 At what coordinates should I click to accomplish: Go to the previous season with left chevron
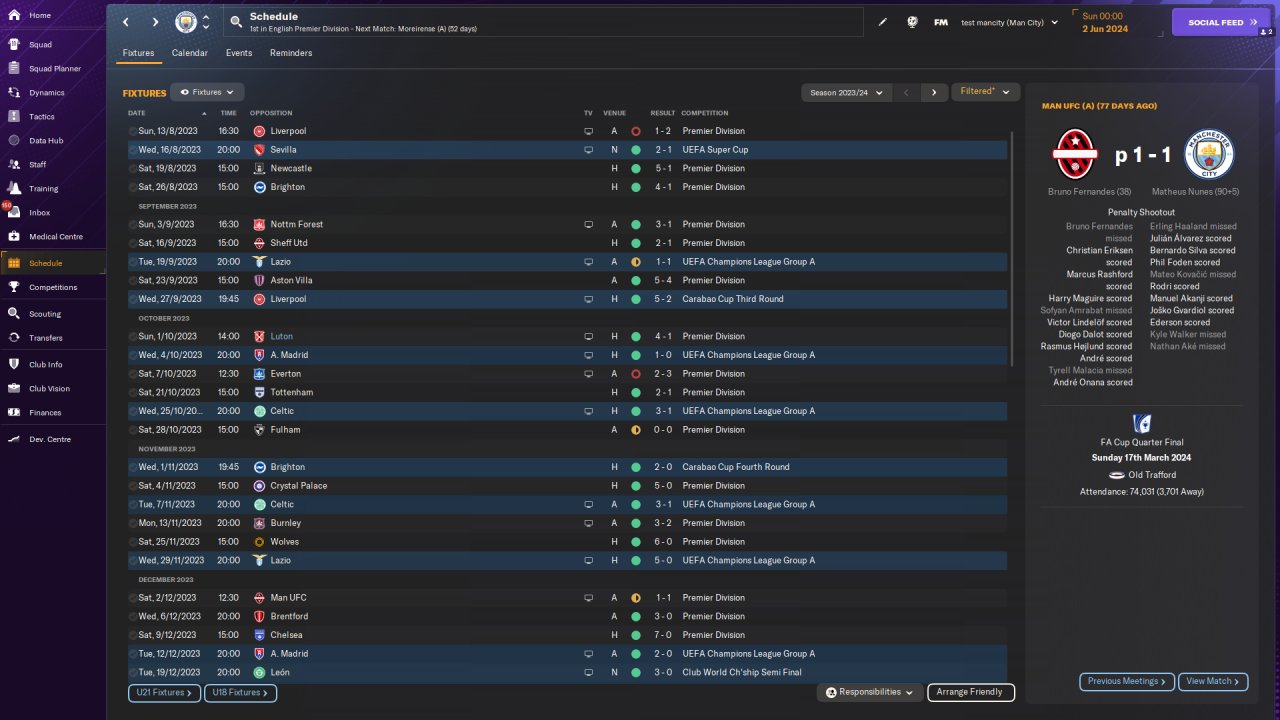click(906, 93)
